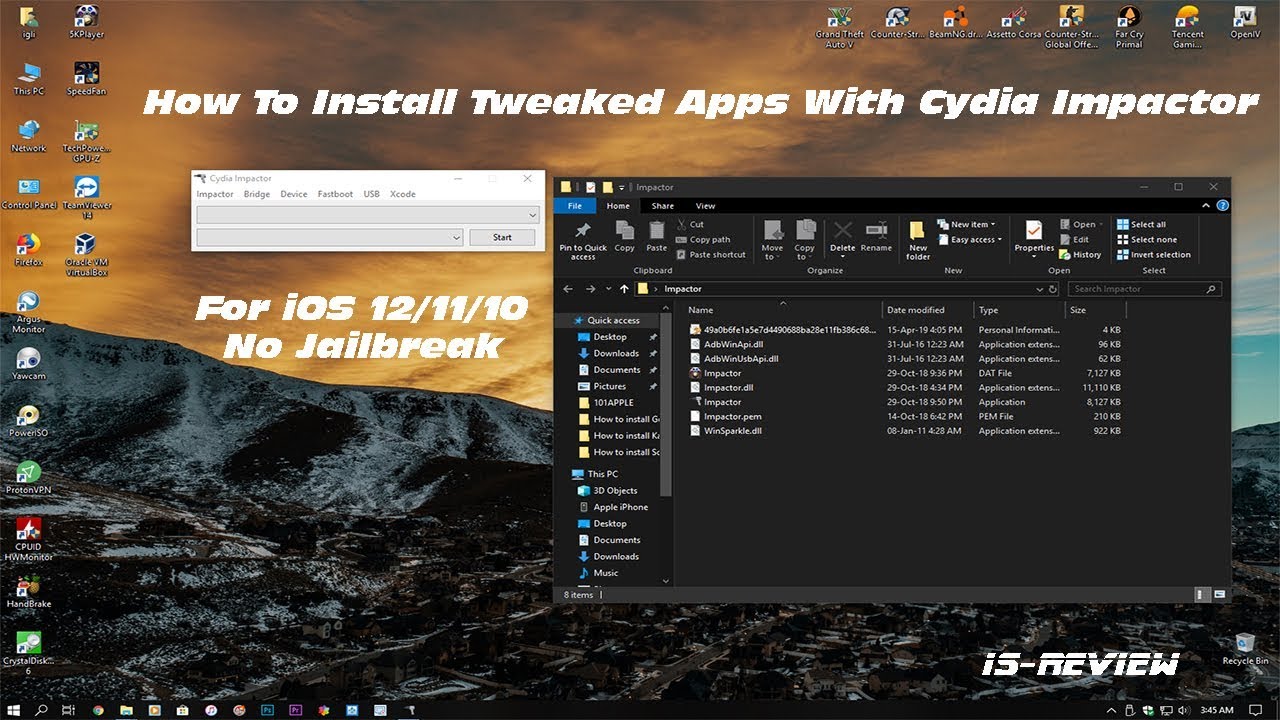Open ProtonVPN desktop shortcut
Image resolution: width=1280 pixels, height=720 pixels.
[x=28, y=477]
